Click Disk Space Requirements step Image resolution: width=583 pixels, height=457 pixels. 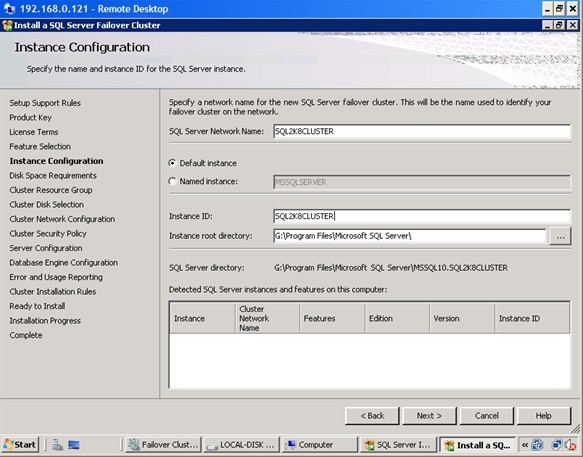pos(53,176)
